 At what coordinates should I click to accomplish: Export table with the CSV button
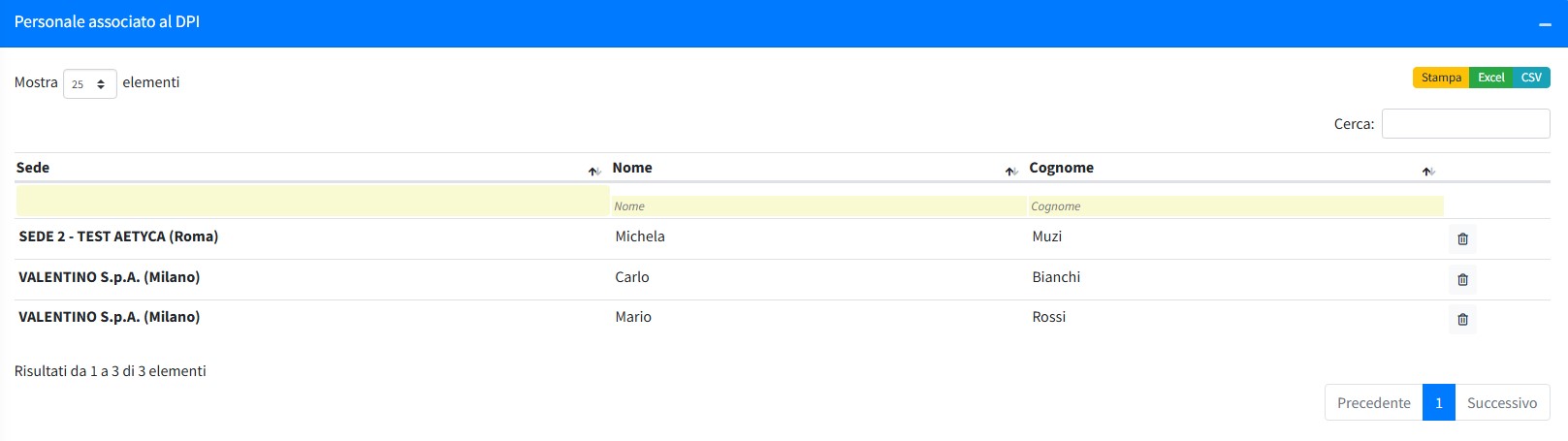click(x=1531, y=78)
